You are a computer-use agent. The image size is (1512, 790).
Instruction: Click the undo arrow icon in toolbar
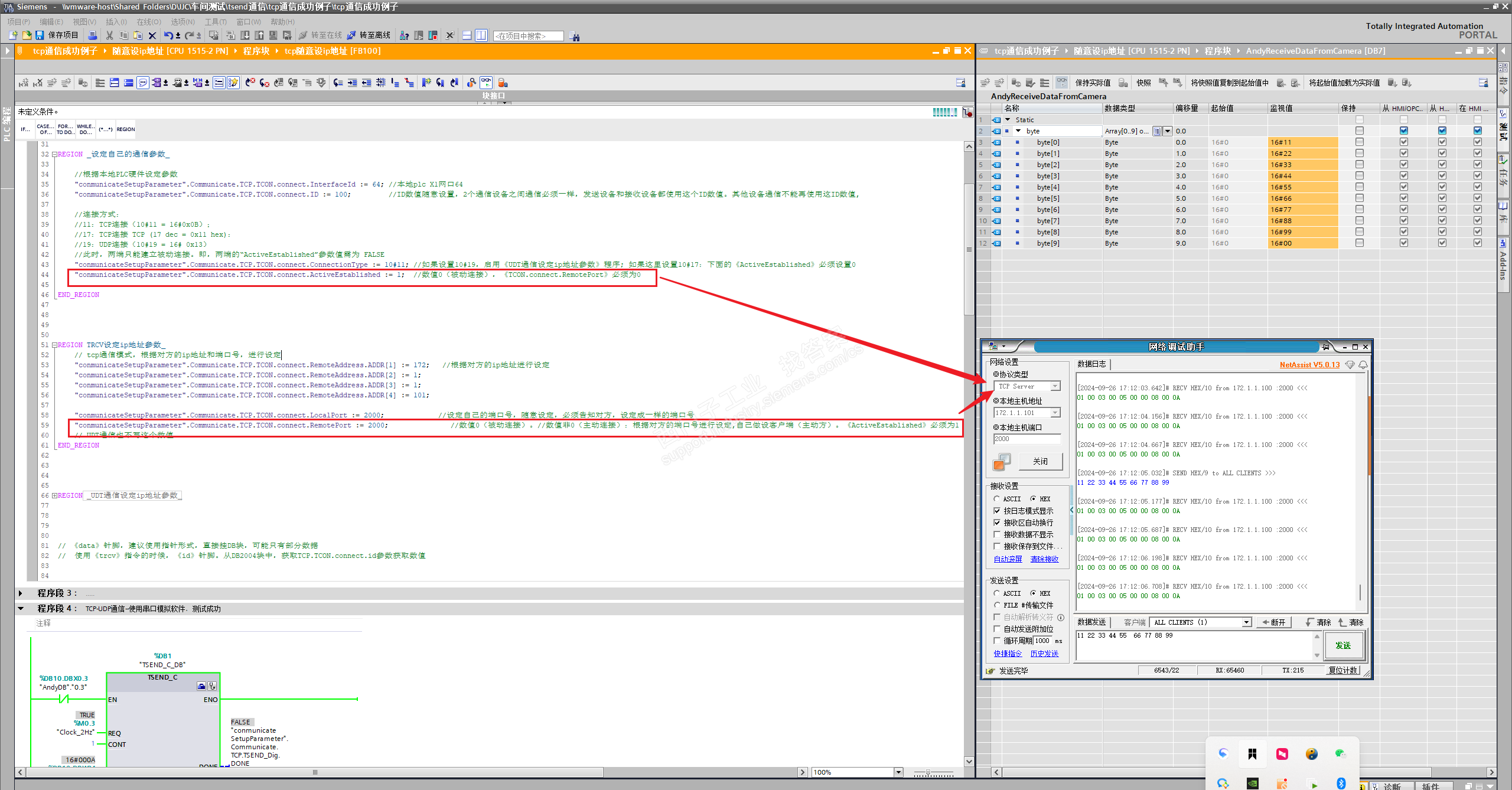coord(168,35)
